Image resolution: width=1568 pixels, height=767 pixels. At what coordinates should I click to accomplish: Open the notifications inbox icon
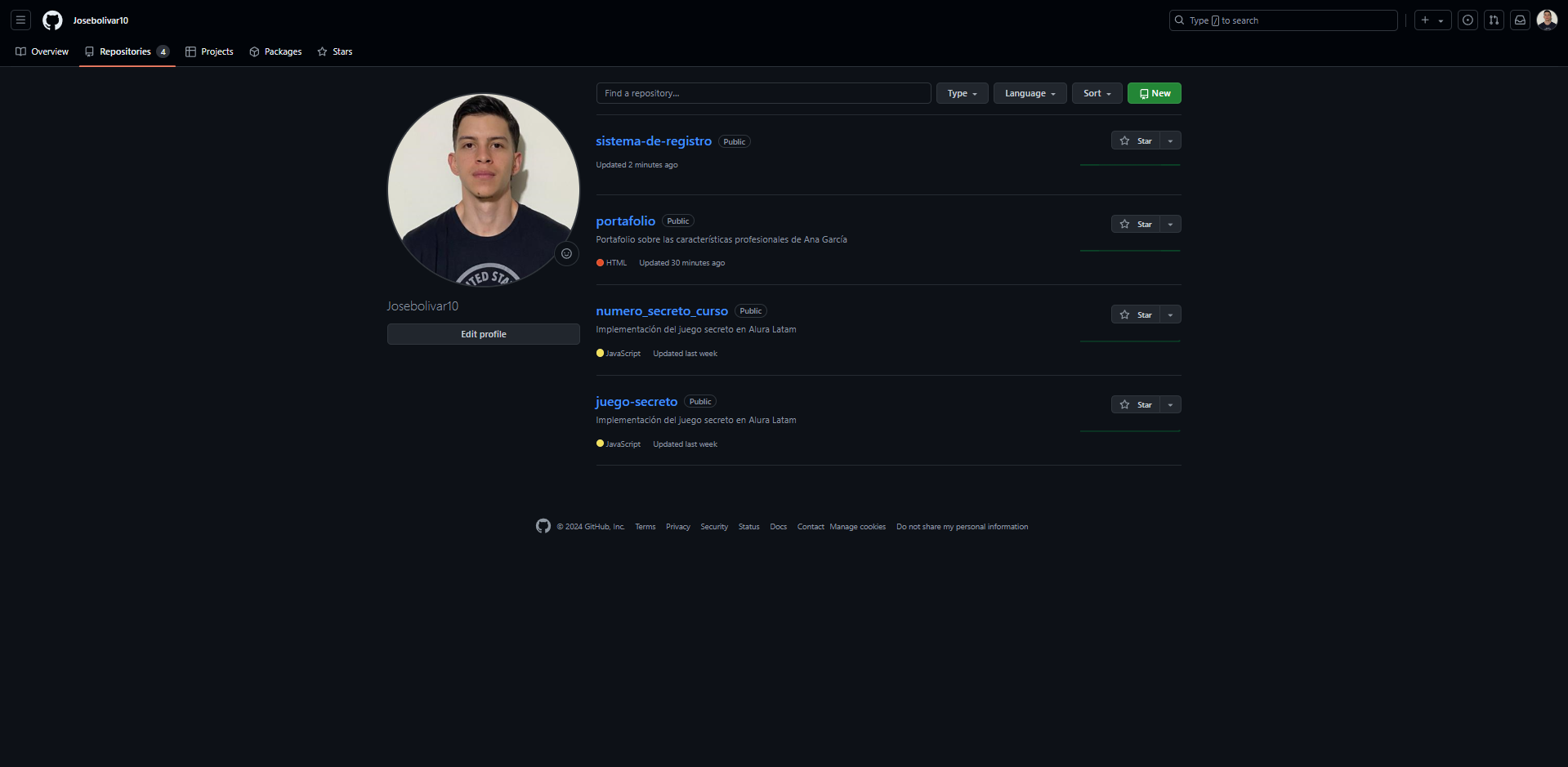tap(1521, 20)
